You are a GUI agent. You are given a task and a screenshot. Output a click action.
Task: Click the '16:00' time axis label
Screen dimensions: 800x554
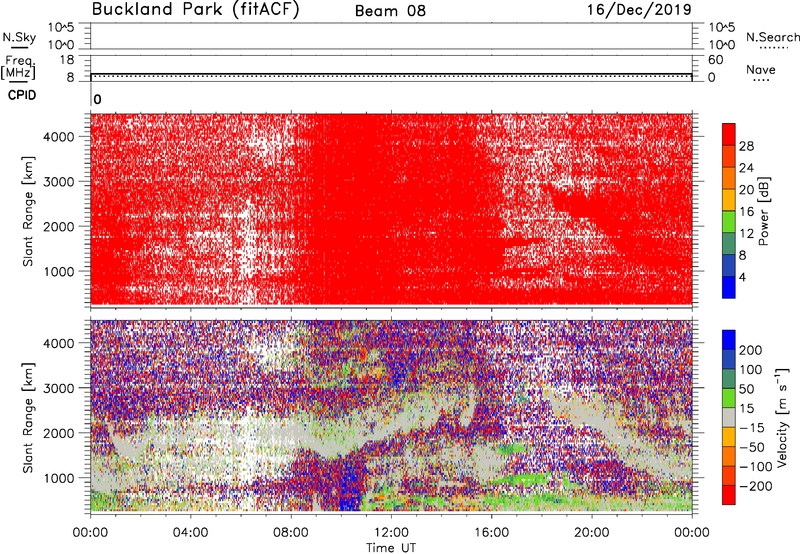pos(491,533)
